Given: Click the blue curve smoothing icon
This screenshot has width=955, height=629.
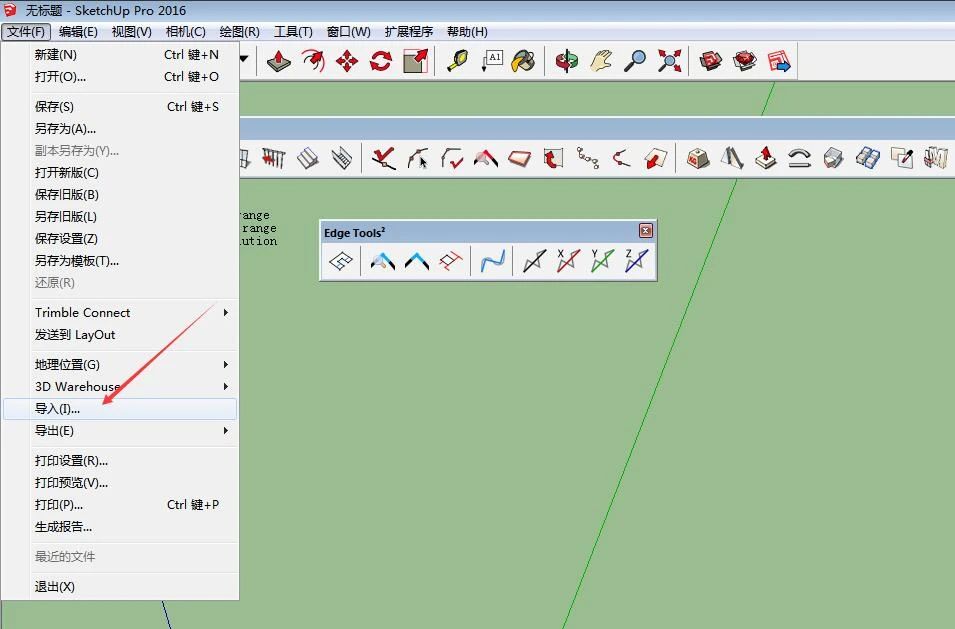Looking at the screenshot, I should point(492,261).
